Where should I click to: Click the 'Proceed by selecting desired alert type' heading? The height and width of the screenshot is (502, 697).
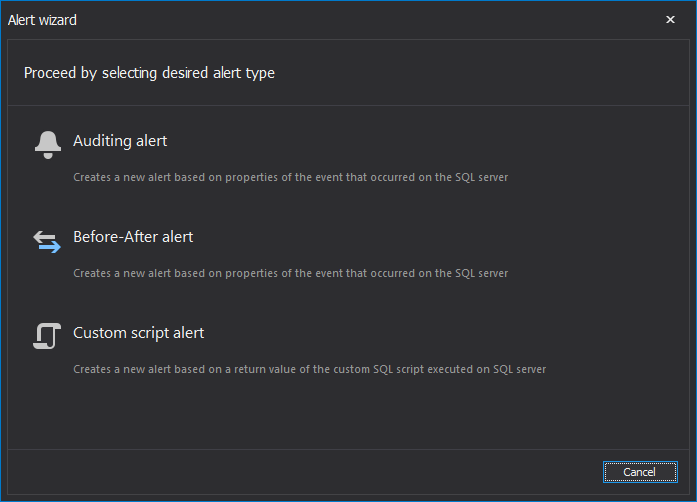coord(149,73)
